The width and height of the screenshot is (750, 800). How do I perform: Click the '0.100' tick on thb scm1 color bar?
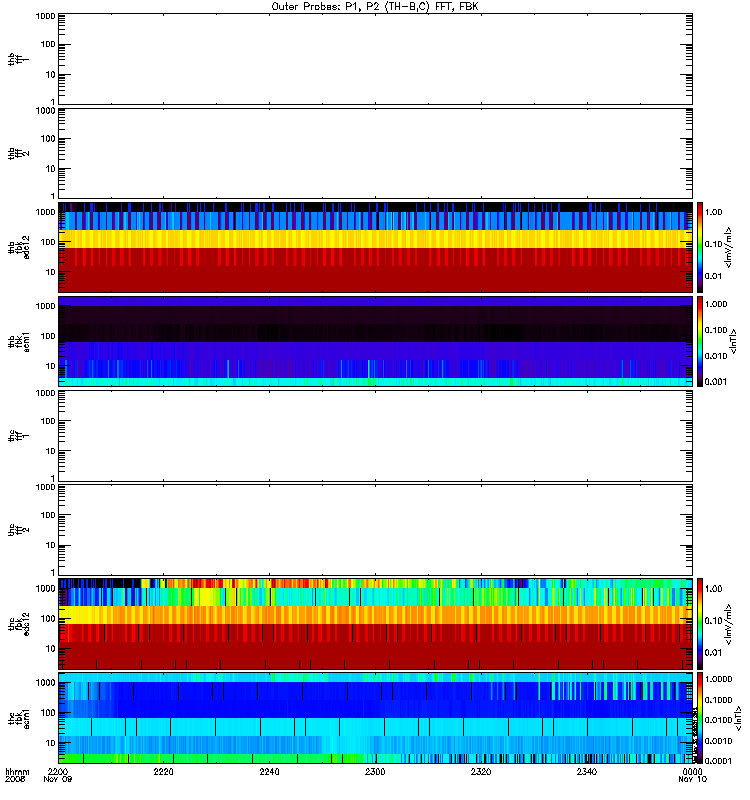tap(716, 330)
